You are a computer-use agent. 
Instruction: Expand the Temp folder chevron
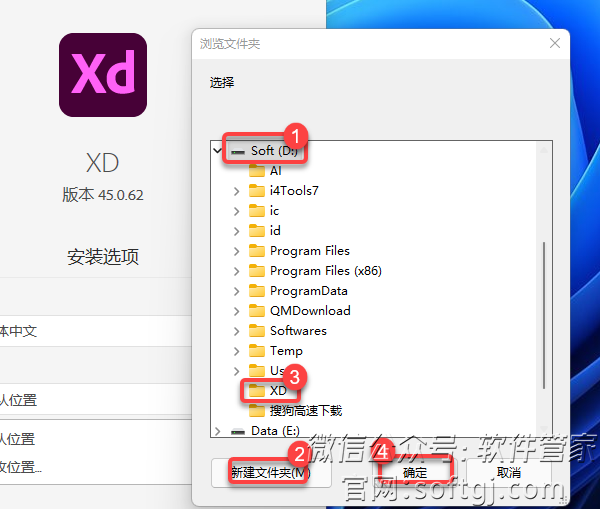click(236, 351)
